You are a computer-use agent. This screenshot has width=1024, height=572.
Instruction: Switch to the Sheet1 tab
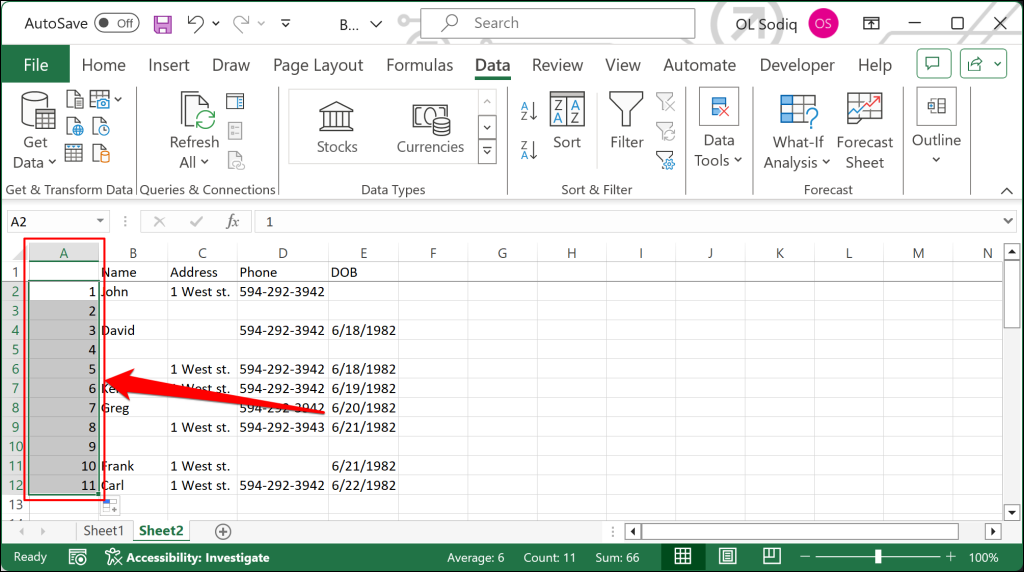coord(103,531)
